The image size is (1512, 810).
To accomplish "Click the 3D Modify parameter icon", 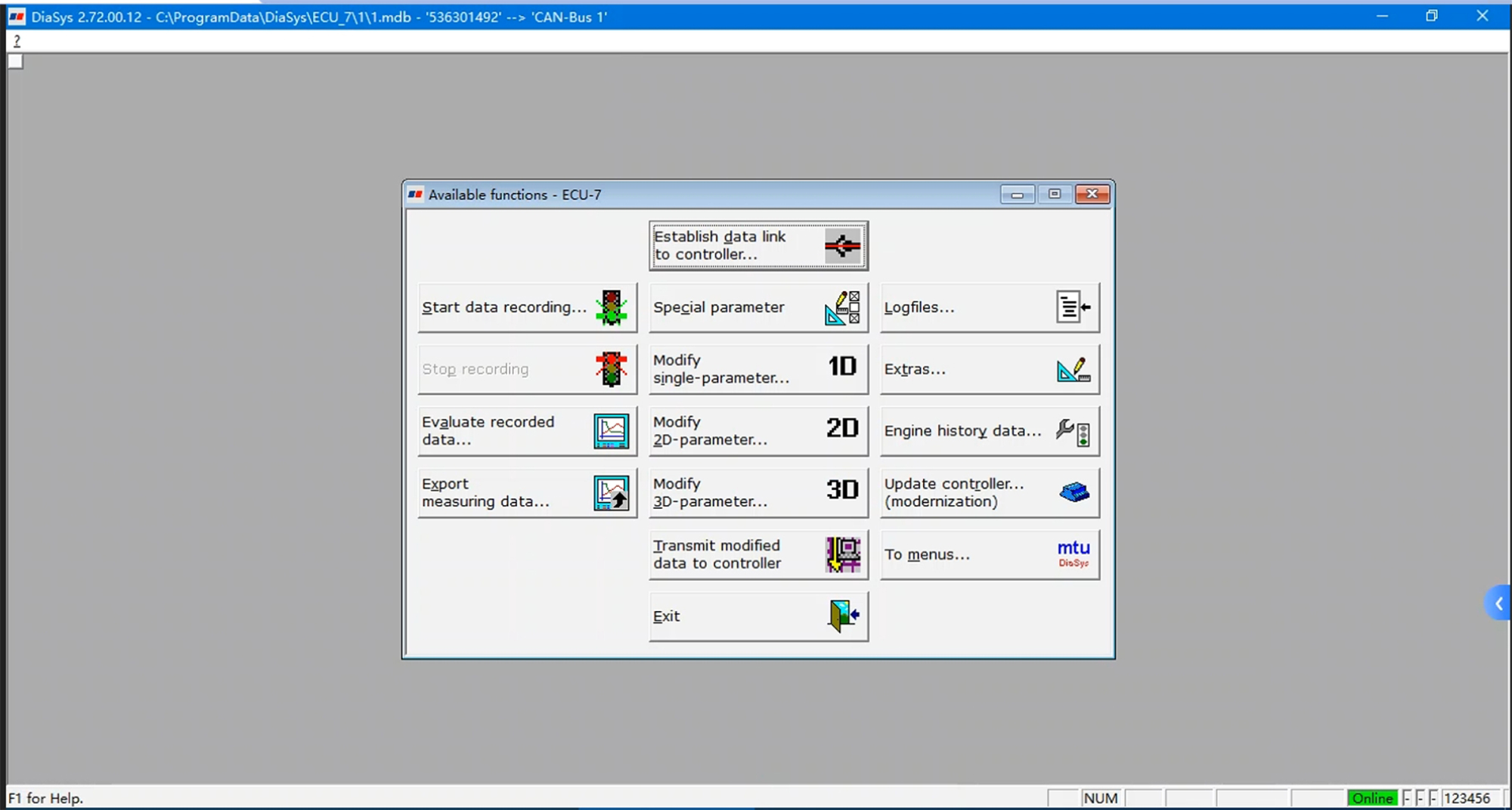I will click(841, 492).
